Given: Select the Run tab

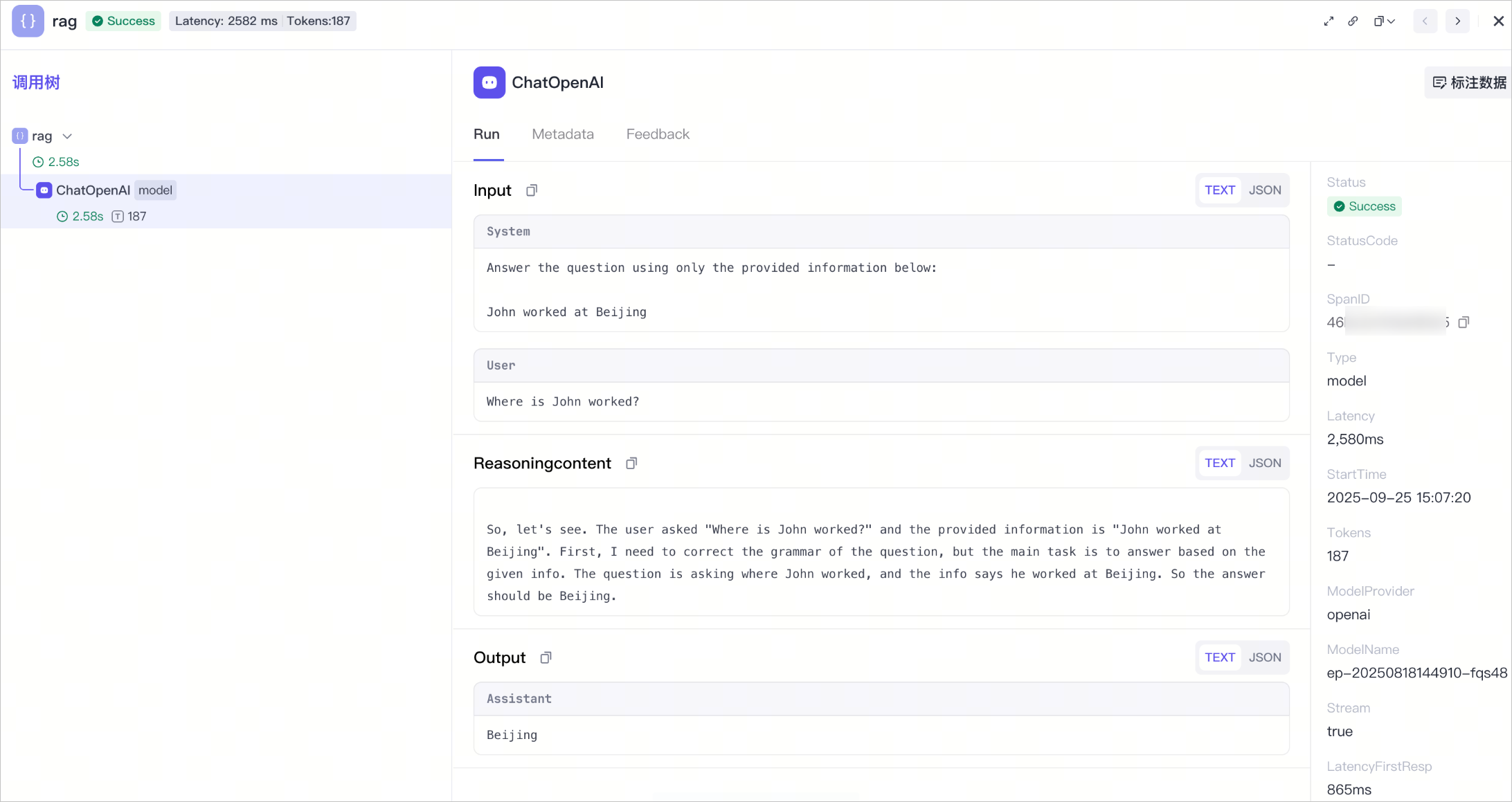Looking at the screenshot, I should coord(487,134).
